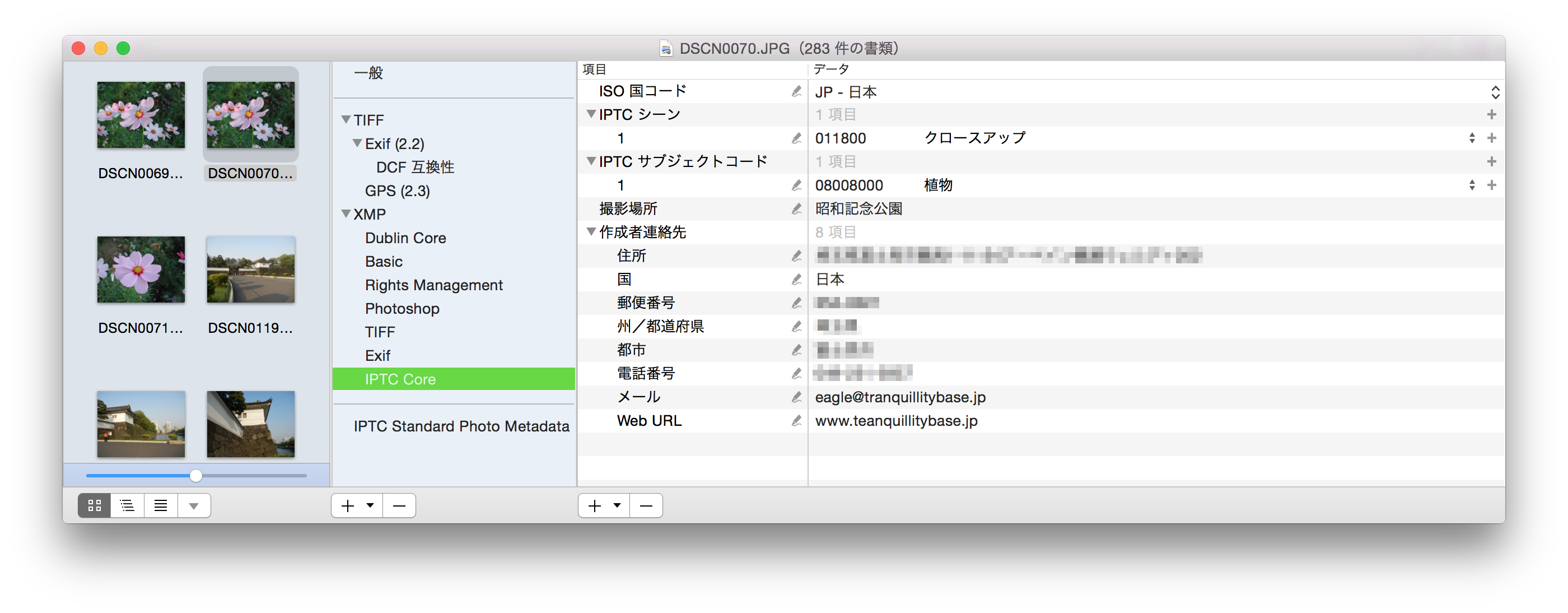Click edit pencil for 都市
The height and width of the screenshot is (613, 1568).
[x=796, y=350]
